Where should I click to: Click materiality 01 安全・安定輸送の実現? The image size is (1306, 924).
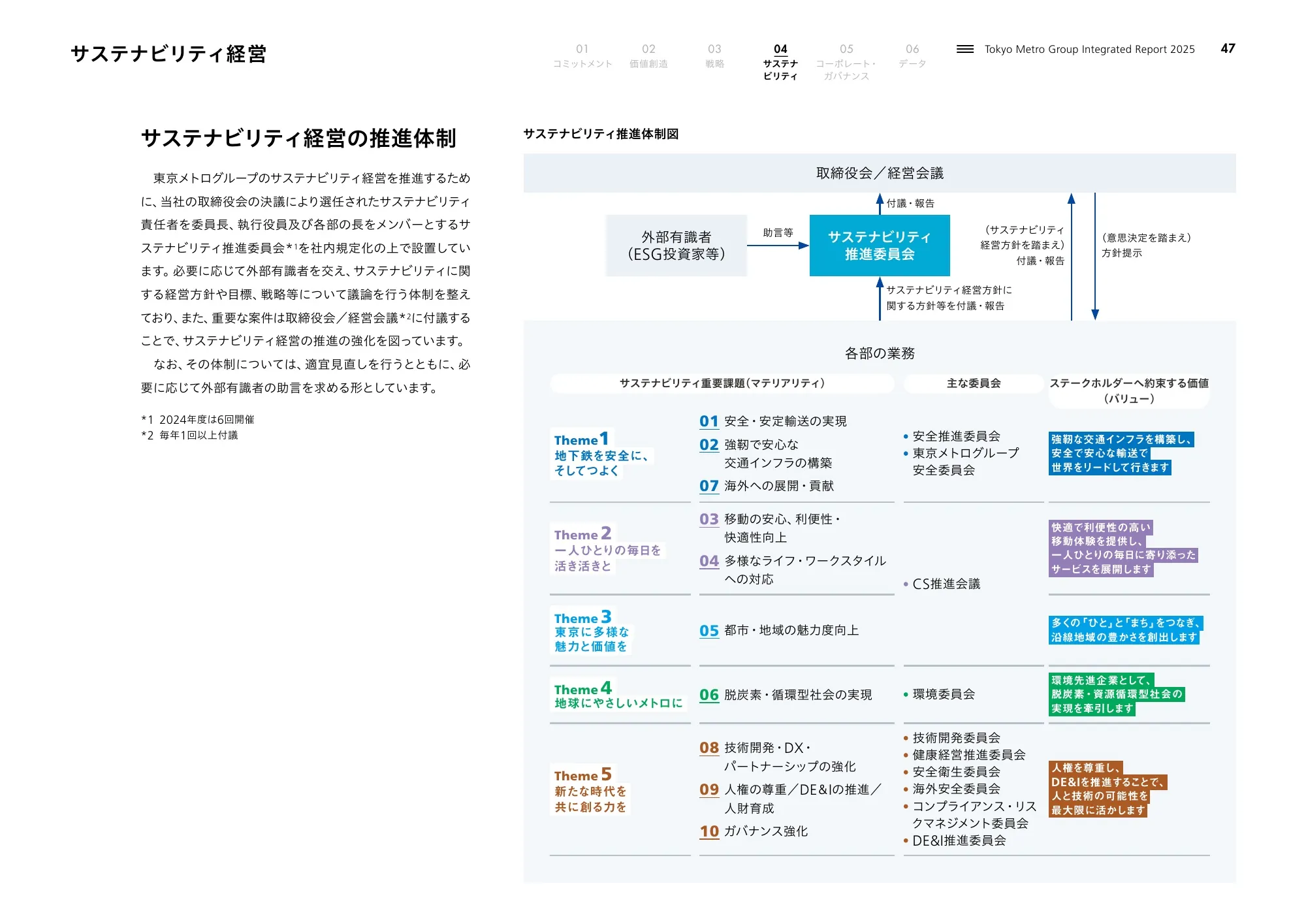[773, 421]
